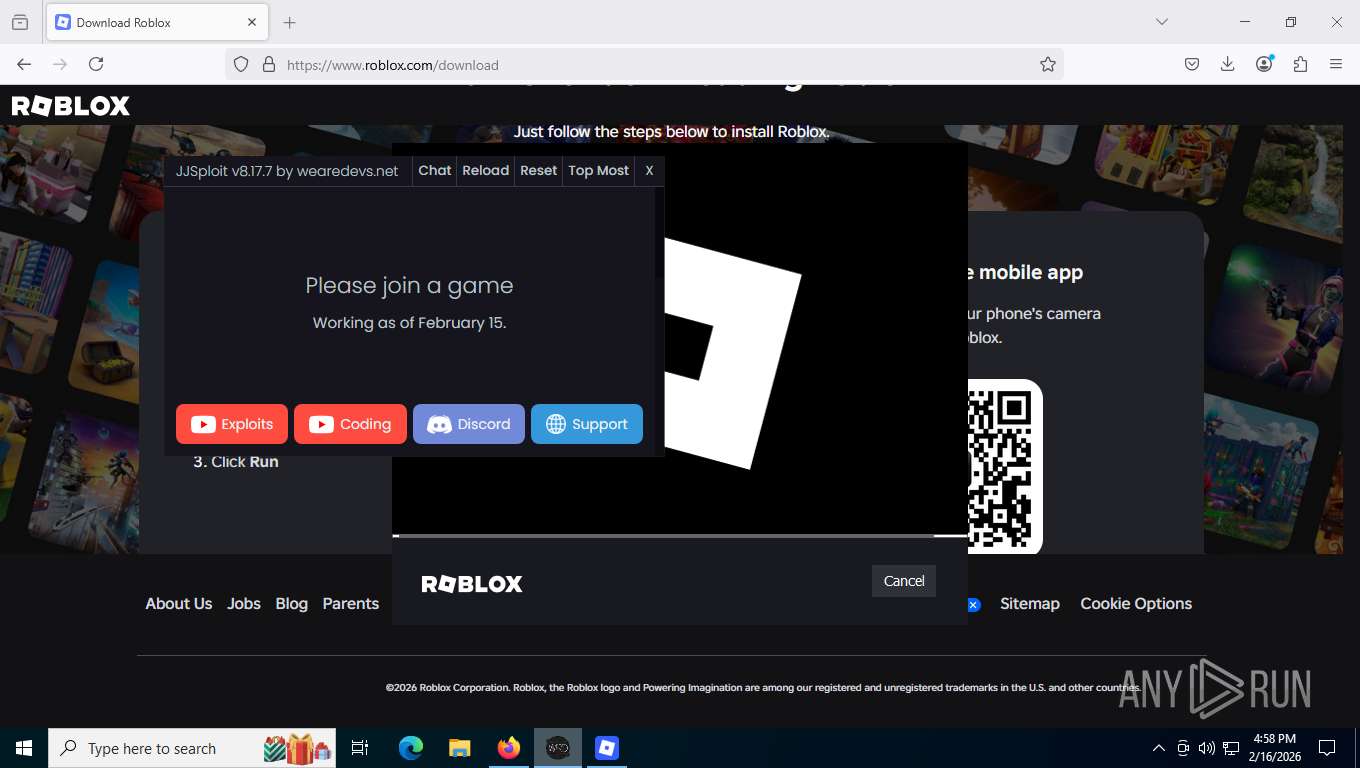Close the Download Roblox tab
Screen dimensions: 1360x768
(x=252, y=22)
